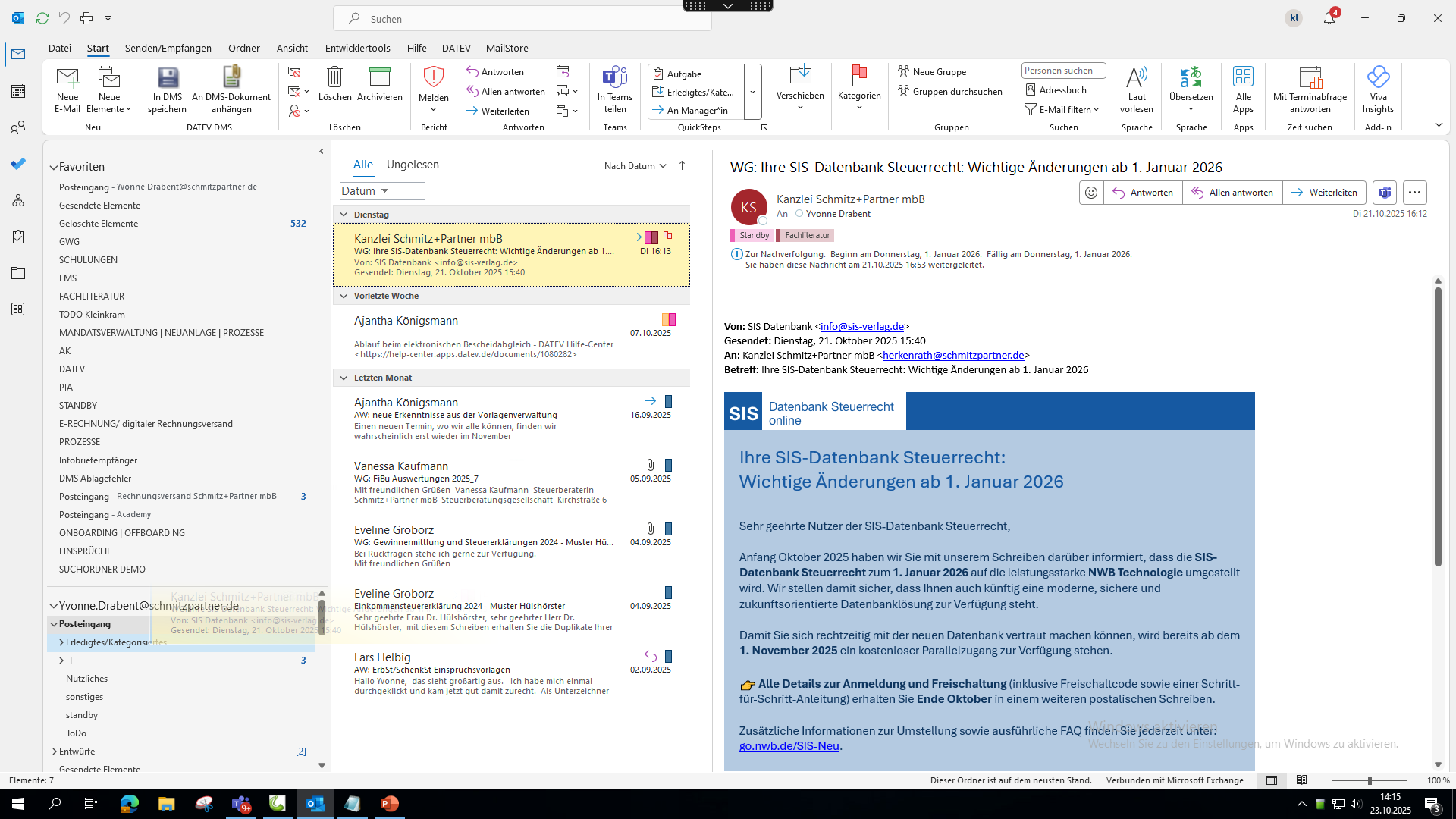This screenshot has width=1456, height=819.
Task: Start Laut vorlesen read aloud
Action: point(1137,89)
